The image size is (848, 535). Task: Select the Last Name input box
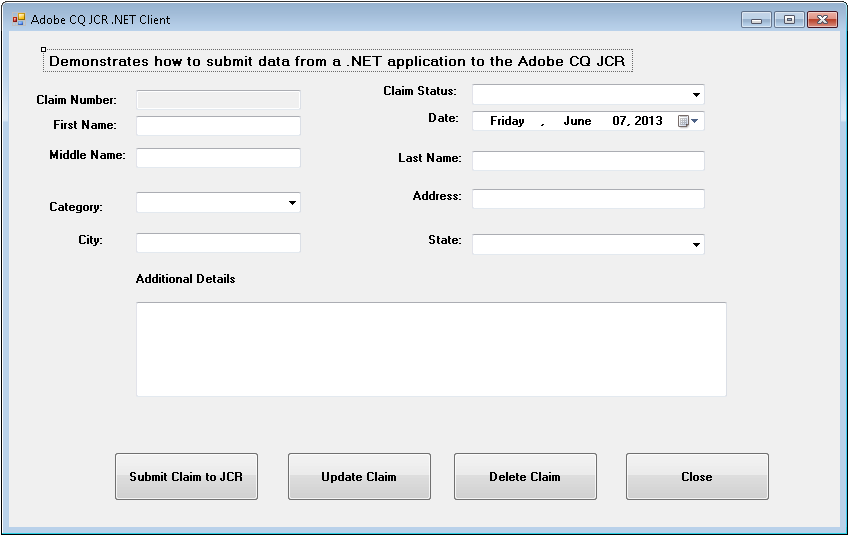tap(588, 161)
